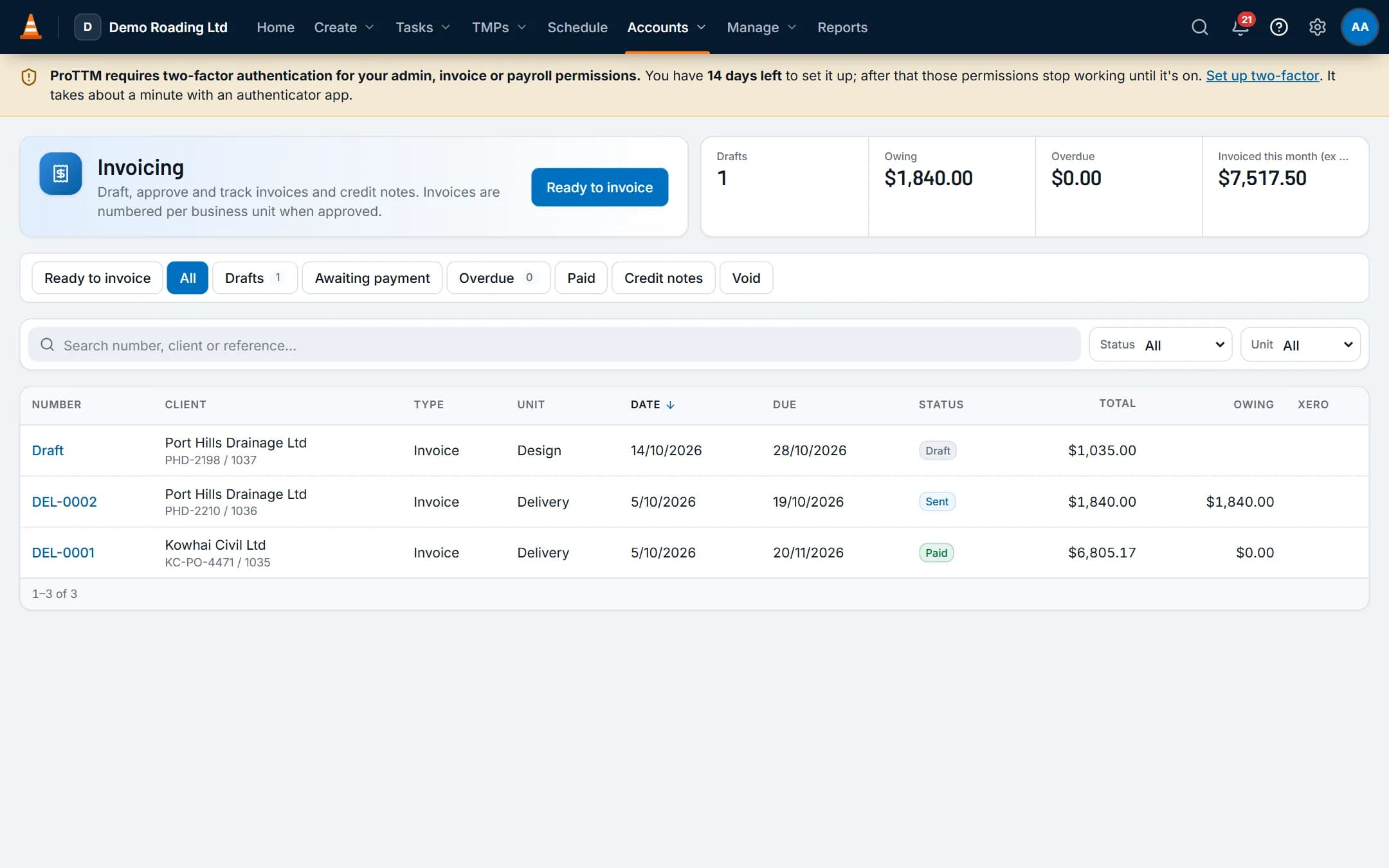Open the Schedule page
Viewport: 1389px width, 868px height.
[577, 27]
